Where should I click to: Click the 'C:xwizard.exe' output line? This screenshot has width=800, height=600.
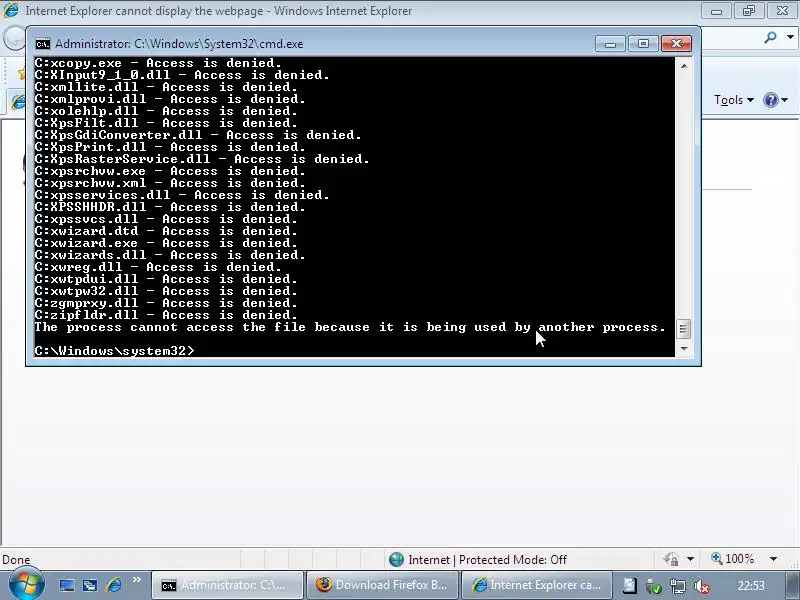tap(166, 243)
